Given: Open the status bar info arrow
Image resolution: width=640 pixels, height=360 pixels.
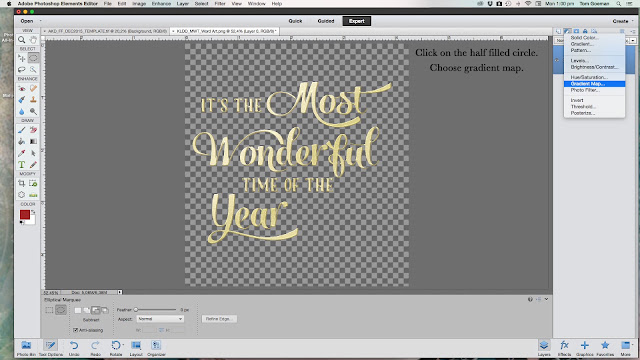Looking at the screenshot, I should pos(120,292).
